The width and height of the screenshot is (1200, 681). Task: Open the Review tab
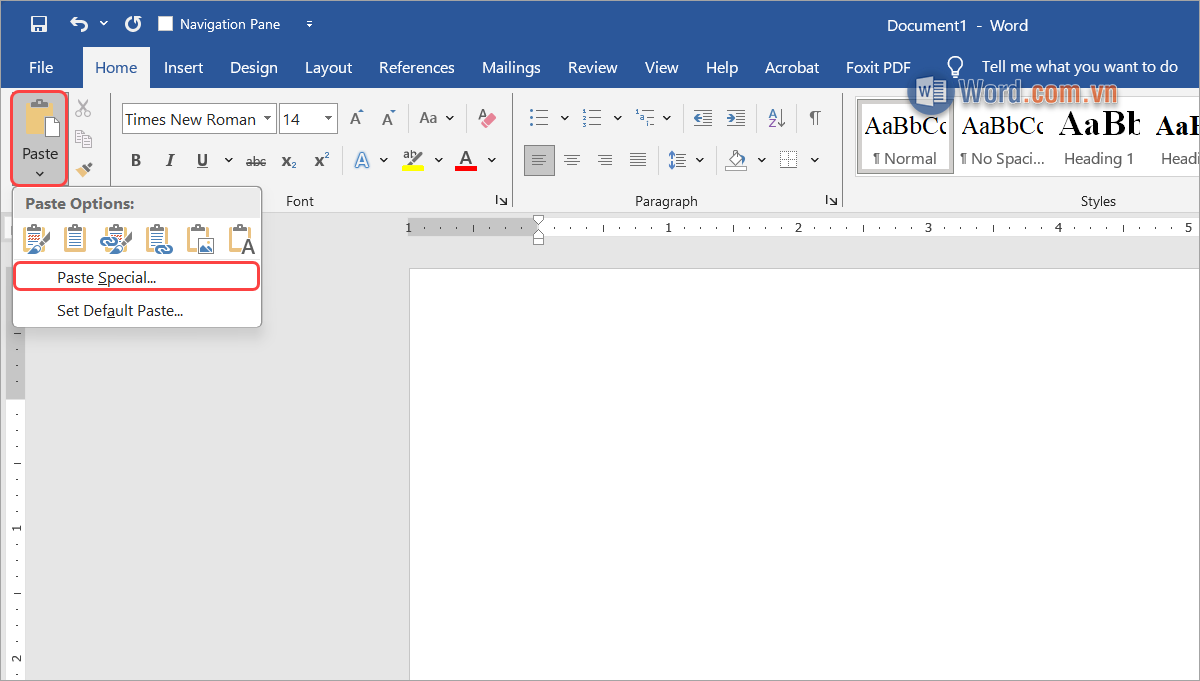point(593,68)
